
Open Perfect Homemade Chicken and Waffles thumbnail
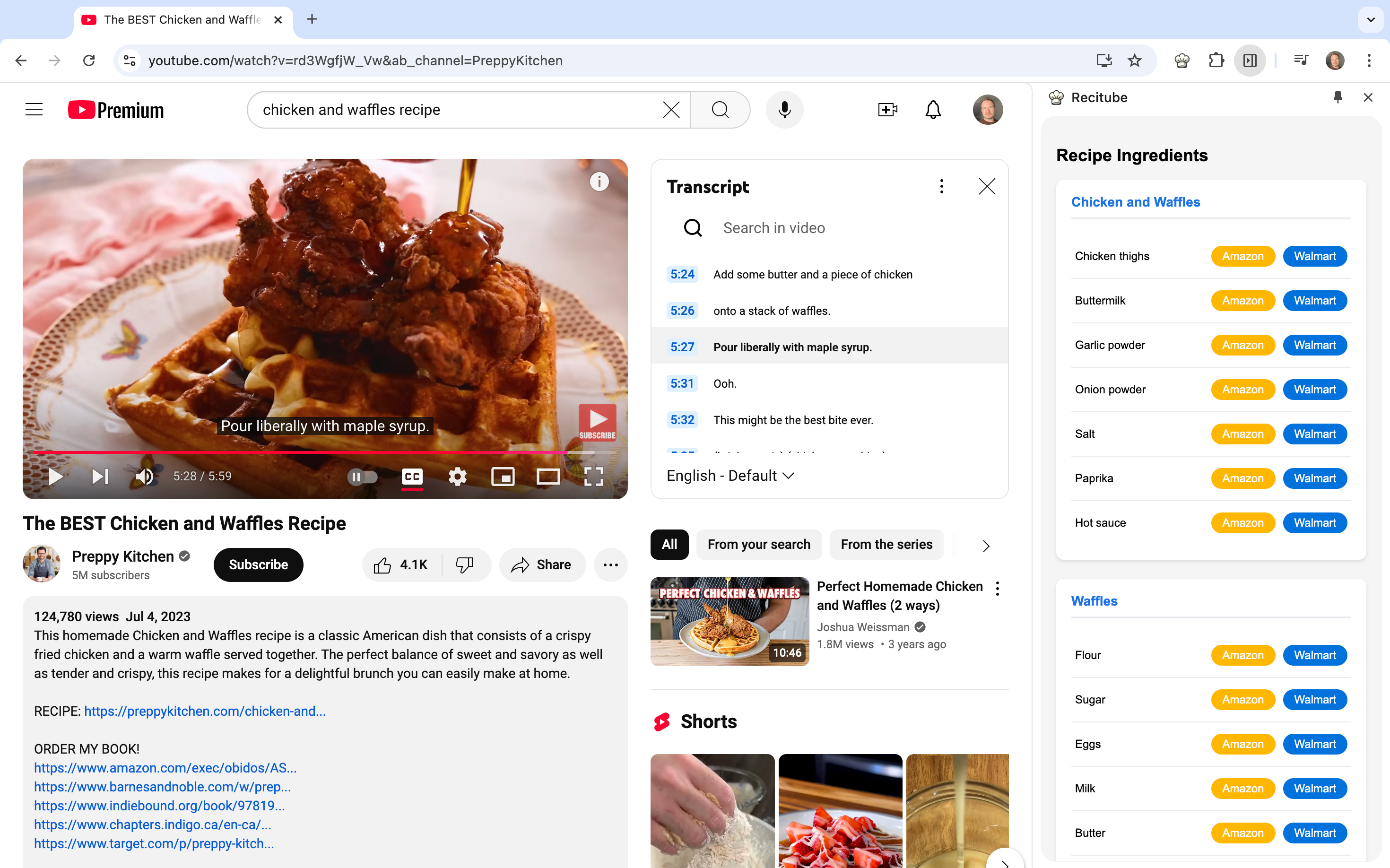pos(729,621)
